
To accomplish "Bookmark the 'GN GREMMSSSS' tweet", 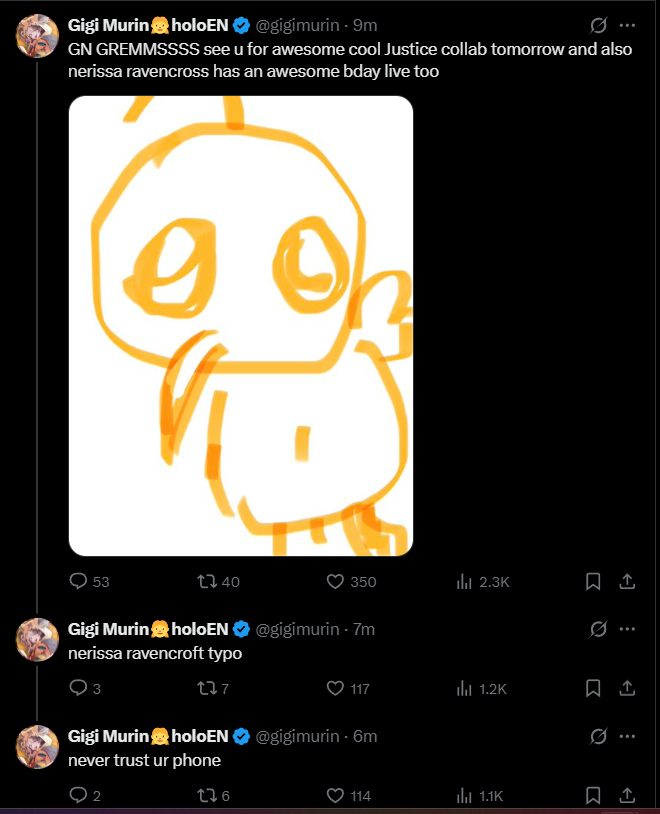I will tap(592, 581).
